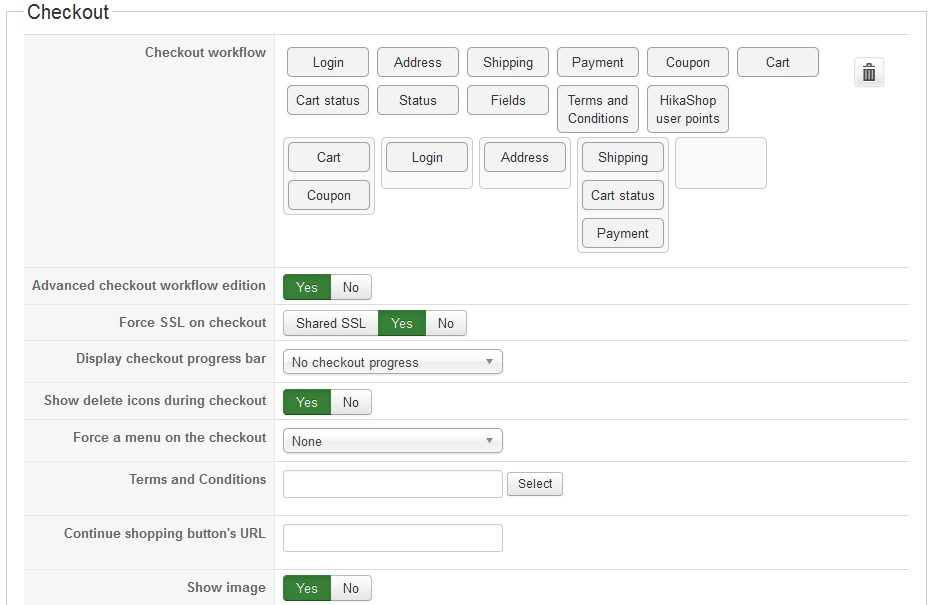The image size is (939, 605).
Task: Focus the Continue shopping button's URL field
Action: coord(392,538)
